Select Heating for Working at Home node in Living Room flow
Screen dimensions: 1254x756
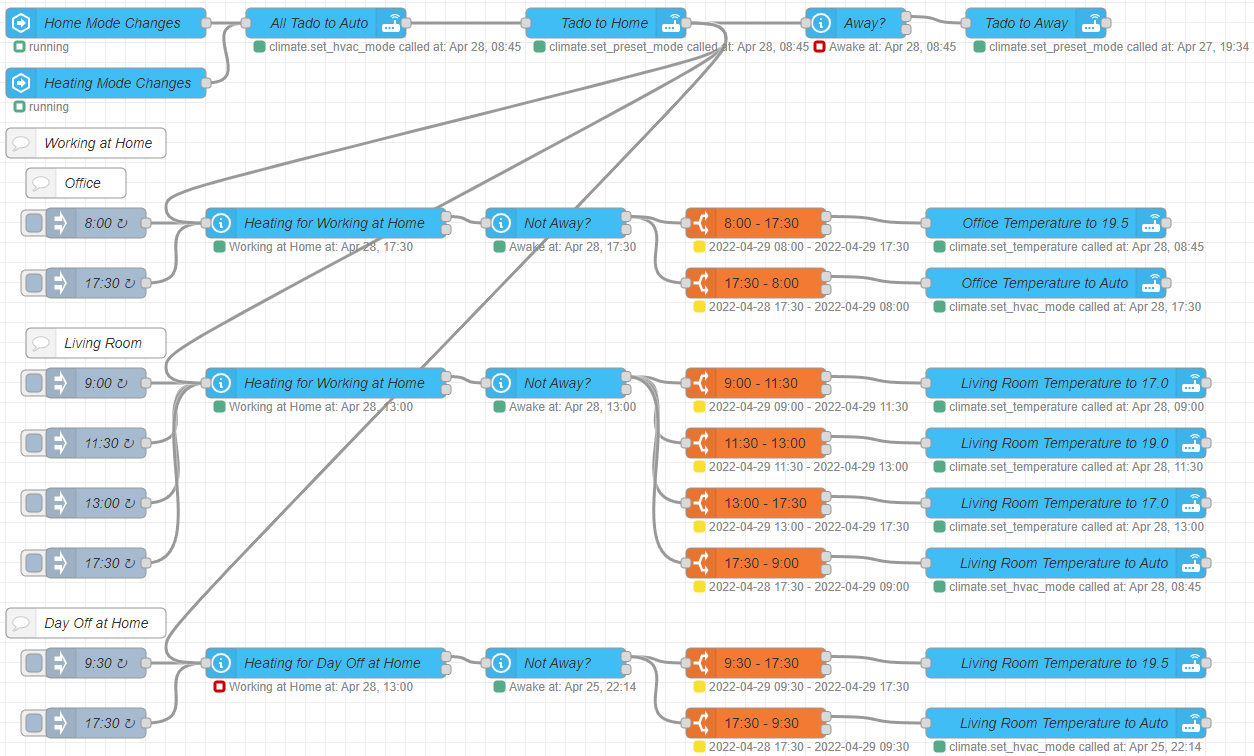click(x=326, y=383)
